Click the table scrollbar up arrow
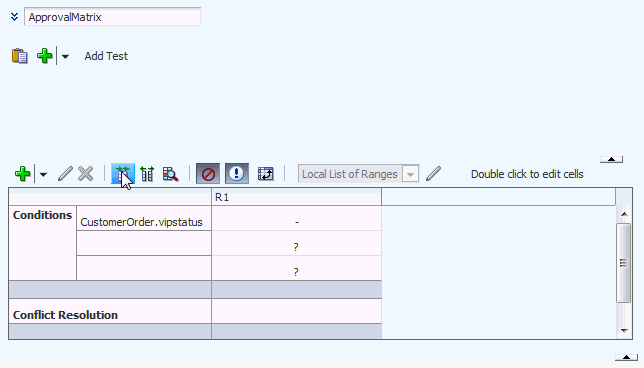This screenshot has width=644, height=368. [624, 214]
